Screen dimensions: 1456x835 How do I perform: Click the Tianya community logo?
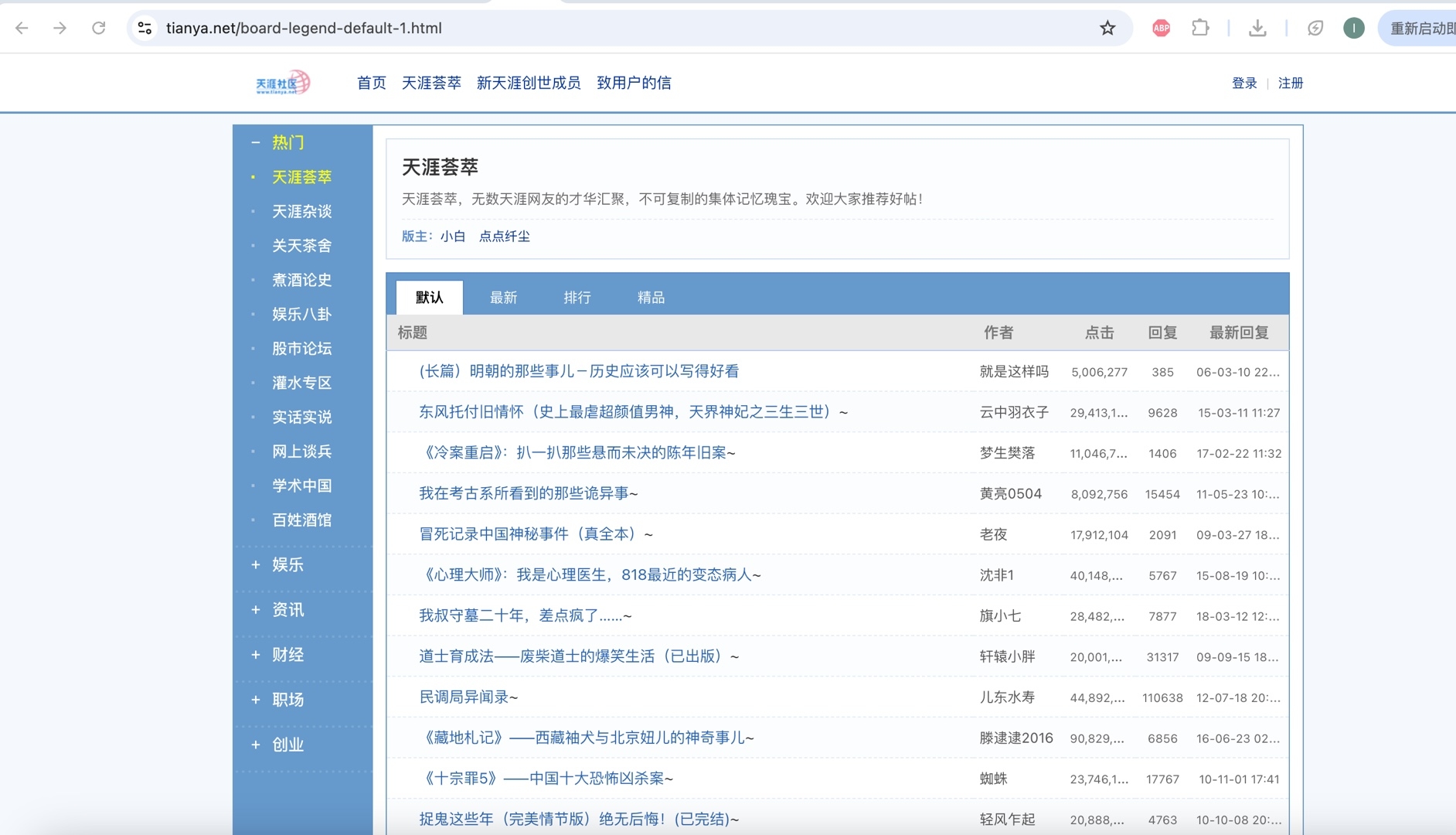(283, 83)
